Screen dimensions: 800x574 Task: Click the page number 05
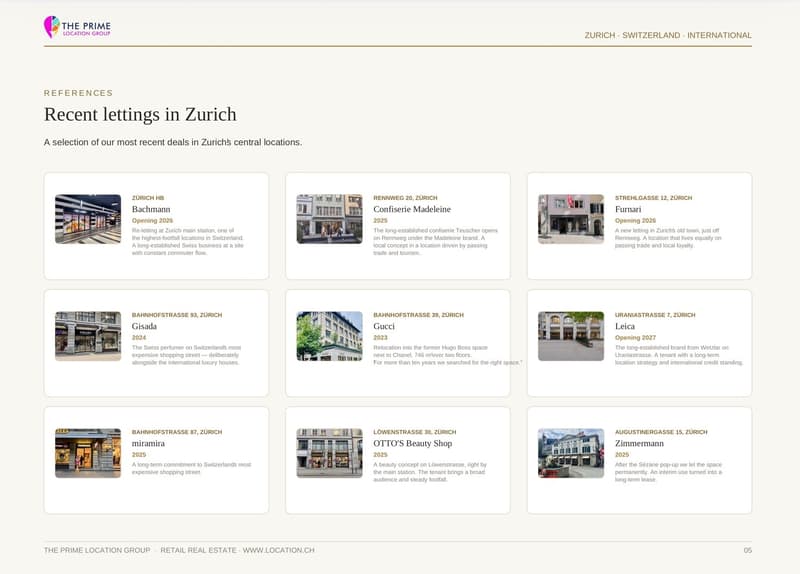pyautogui.click(x=747, y=550)
